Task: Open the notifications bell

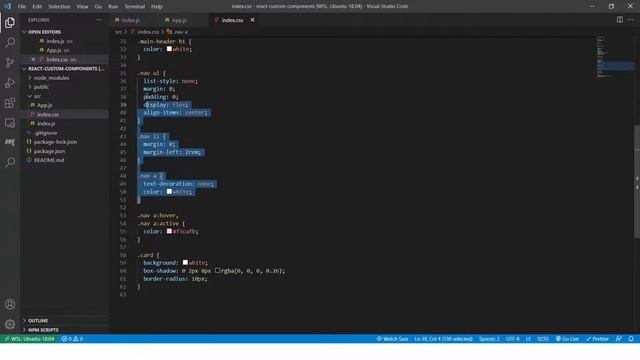Action: click(x=631, y=339)
